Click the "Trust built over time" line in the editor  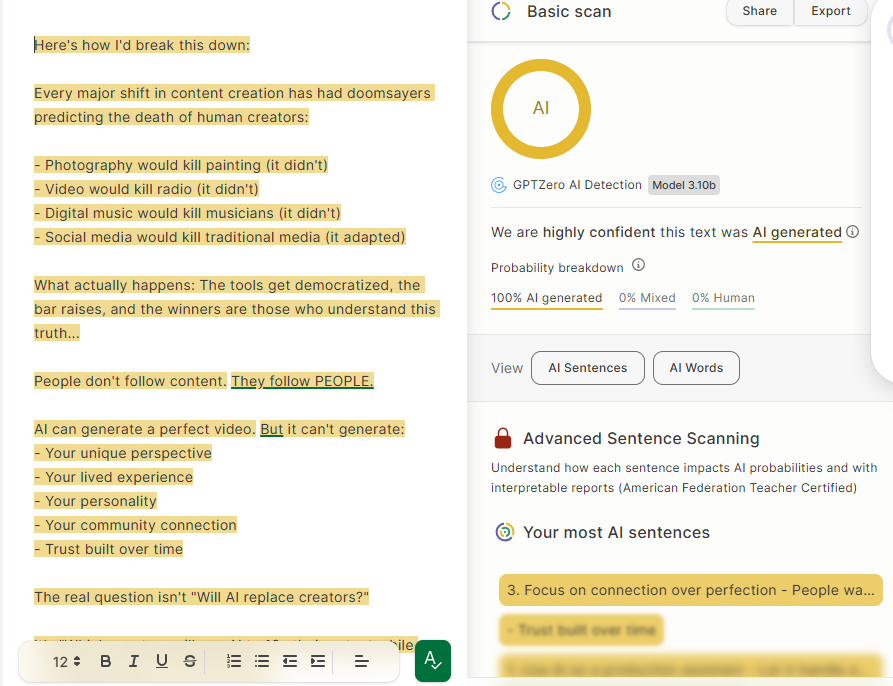point(109,549)
